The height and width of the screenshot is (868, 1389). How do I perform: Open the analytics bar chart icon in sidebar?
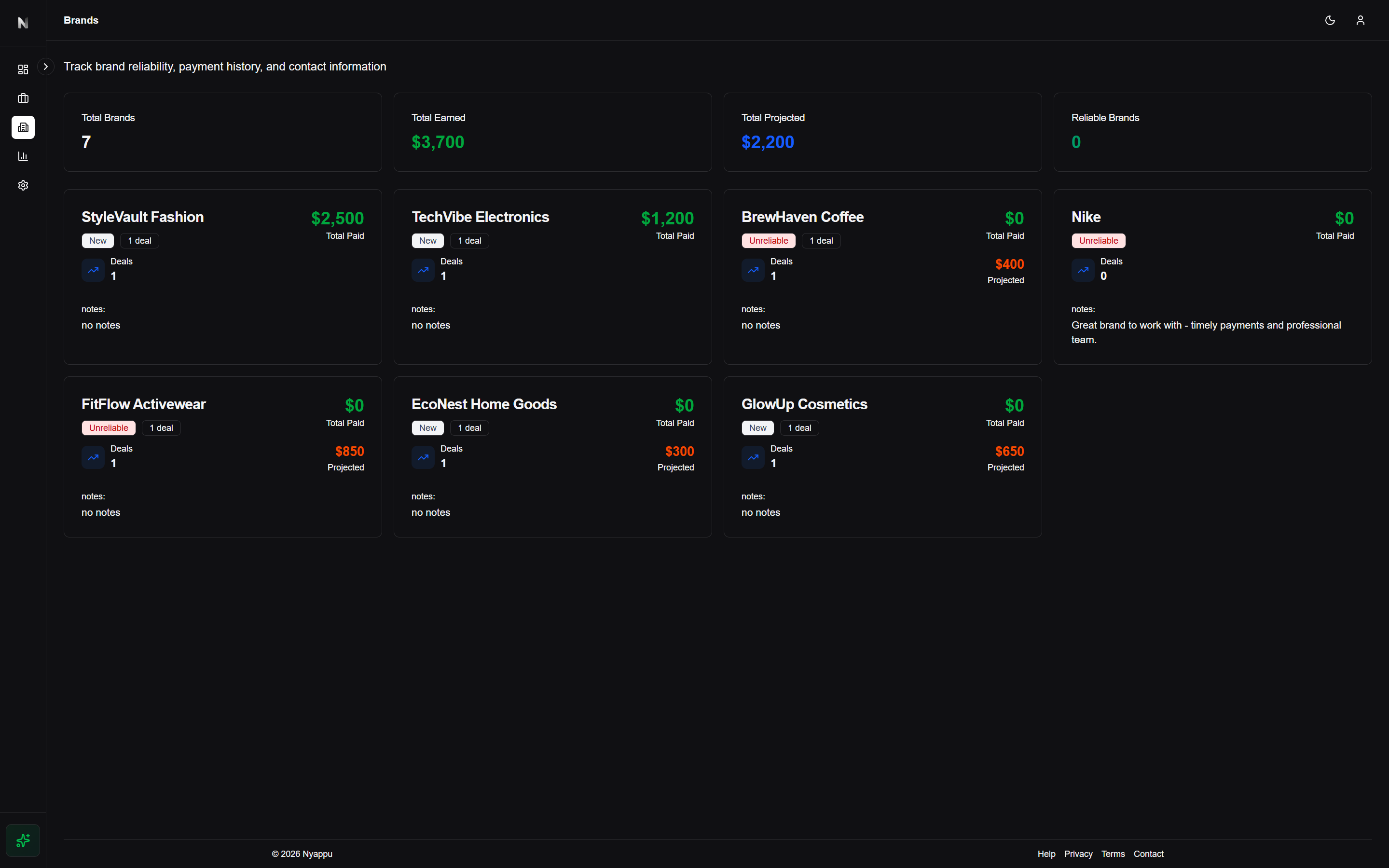pyautogui.click(x=23, y=156)
